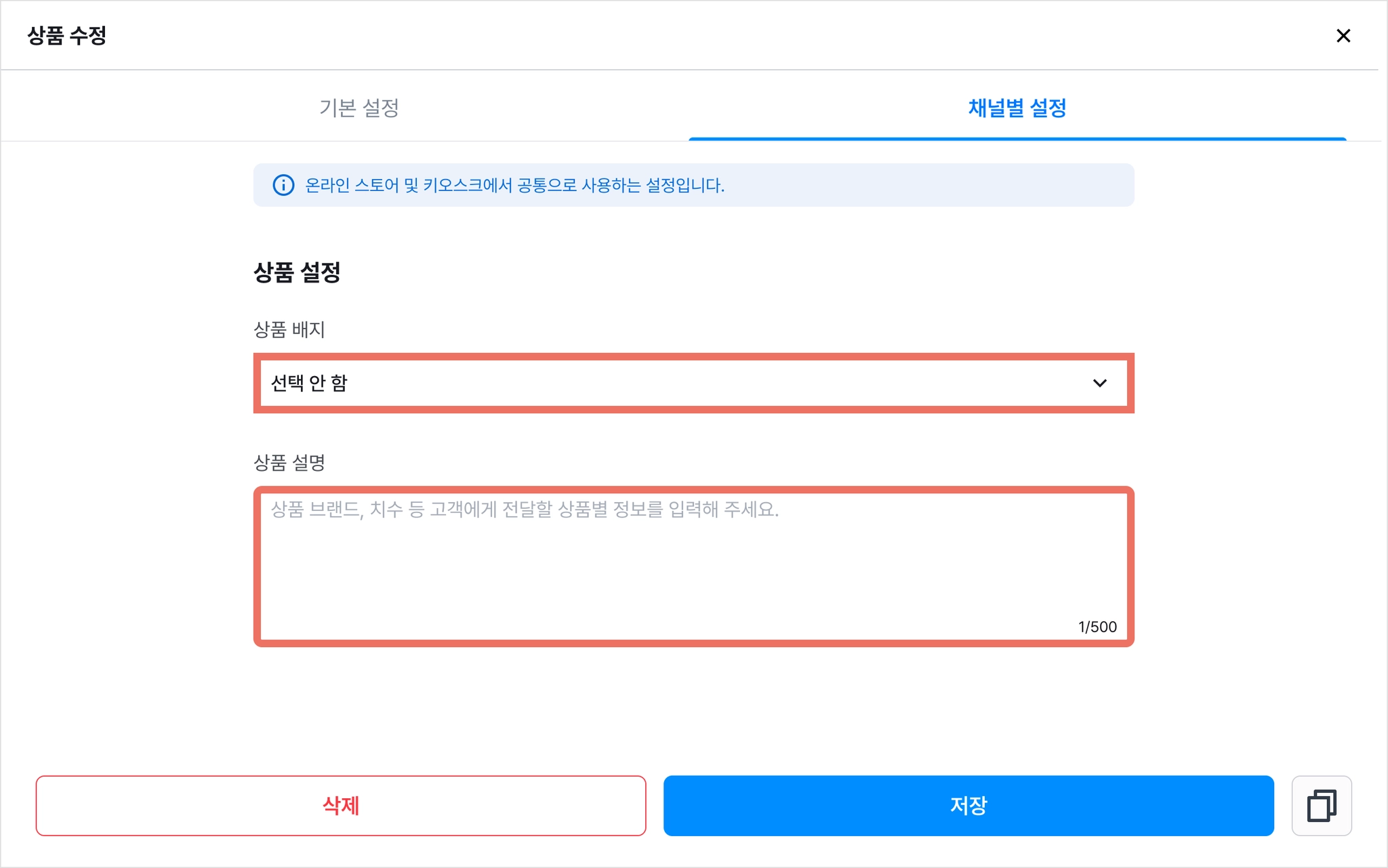Select the 채널별 설정 tab
Image resolution: width=1388 pixels, height=868 pixels.
pyautogui.click(x=1017, y=108)
